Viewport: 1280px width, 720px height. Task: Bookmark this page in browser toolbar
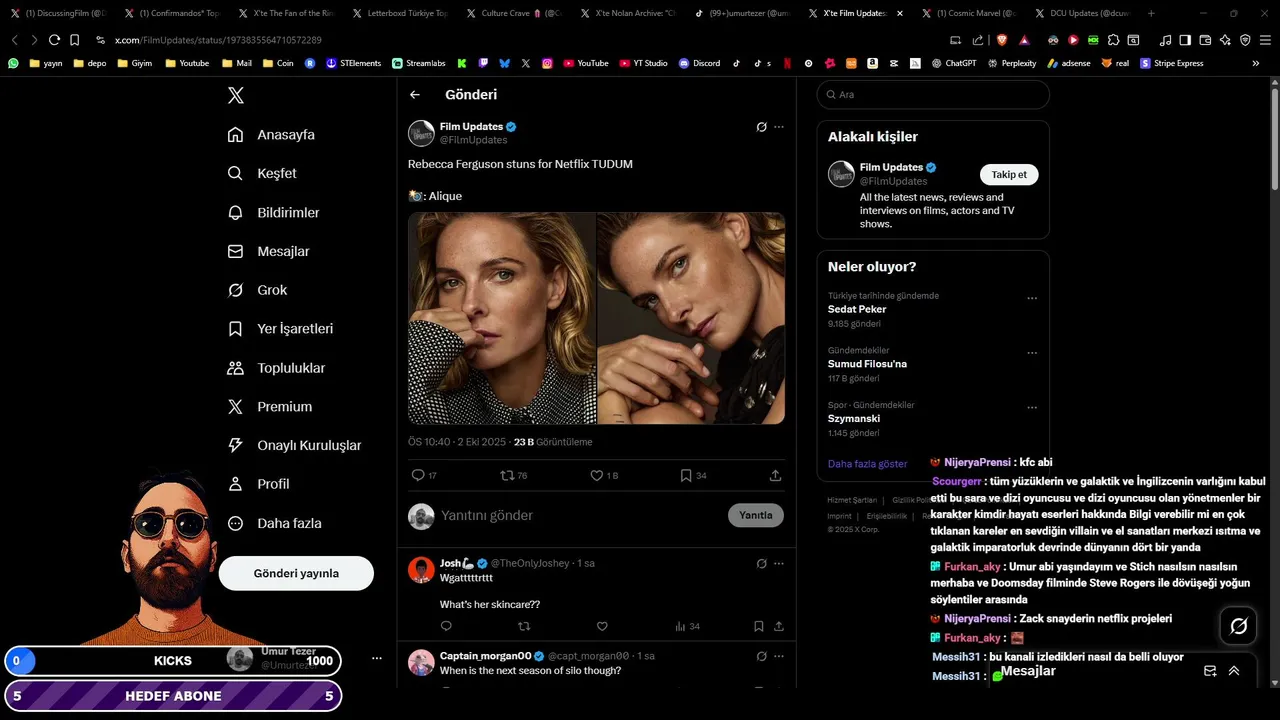pyautogui.click(x=74, y=40)
